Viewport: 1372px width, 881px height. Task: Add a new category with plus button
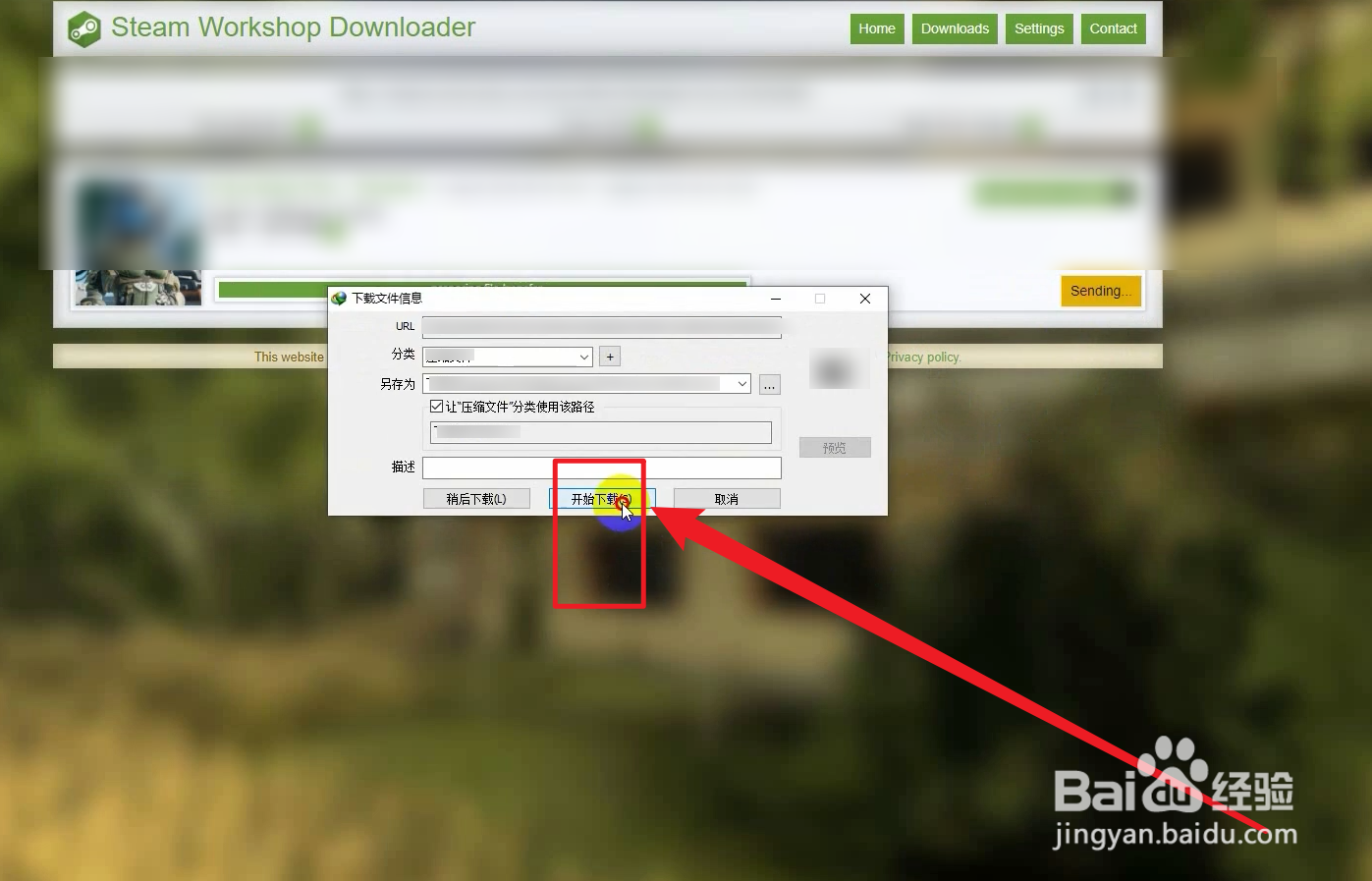tap(610, 357)
